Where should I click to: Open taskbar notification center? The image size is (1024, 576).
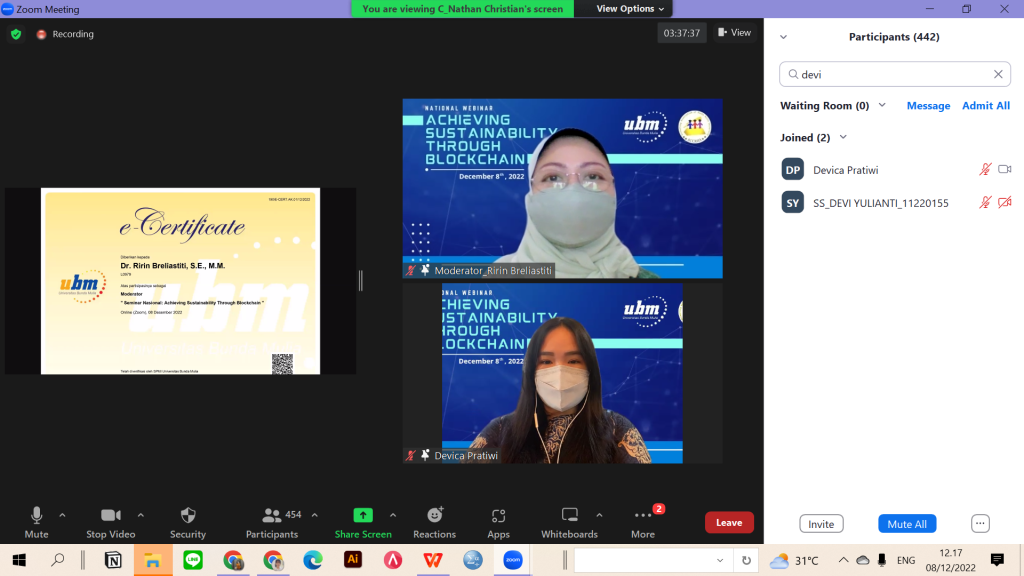[997, 560]
